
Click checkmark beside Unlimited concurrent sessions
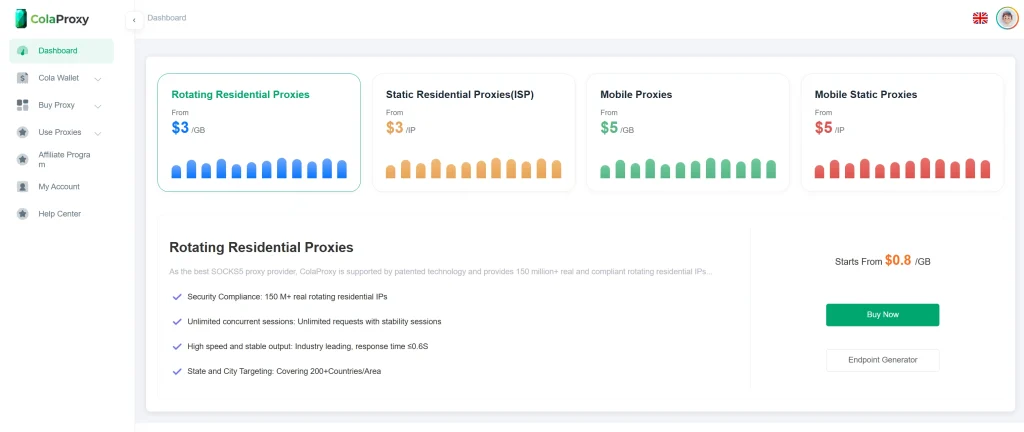click(x=176, y=322)
